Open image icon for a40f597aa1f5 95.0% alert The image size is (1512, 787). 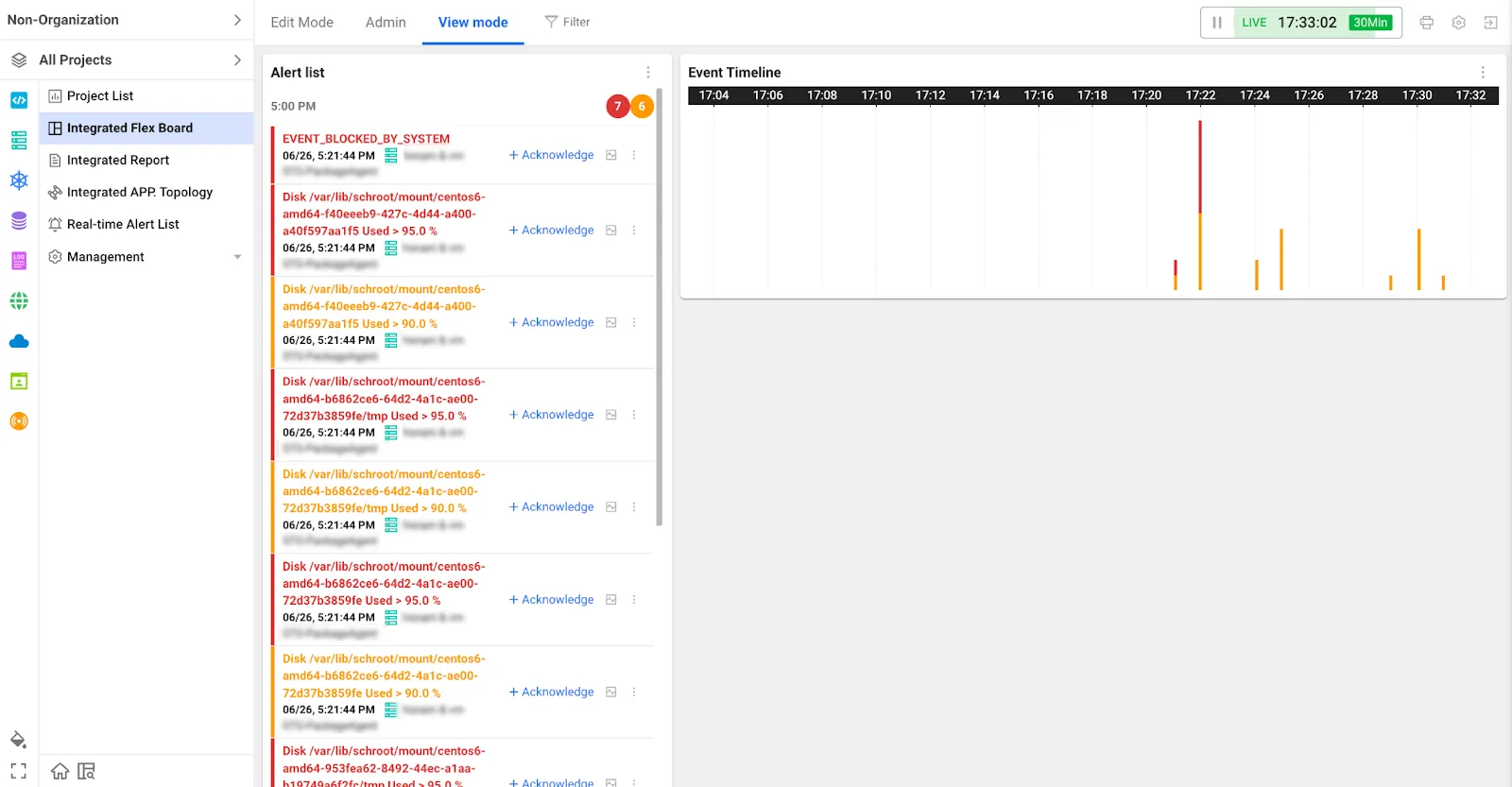pyautogui.click(x=611, y=231)
